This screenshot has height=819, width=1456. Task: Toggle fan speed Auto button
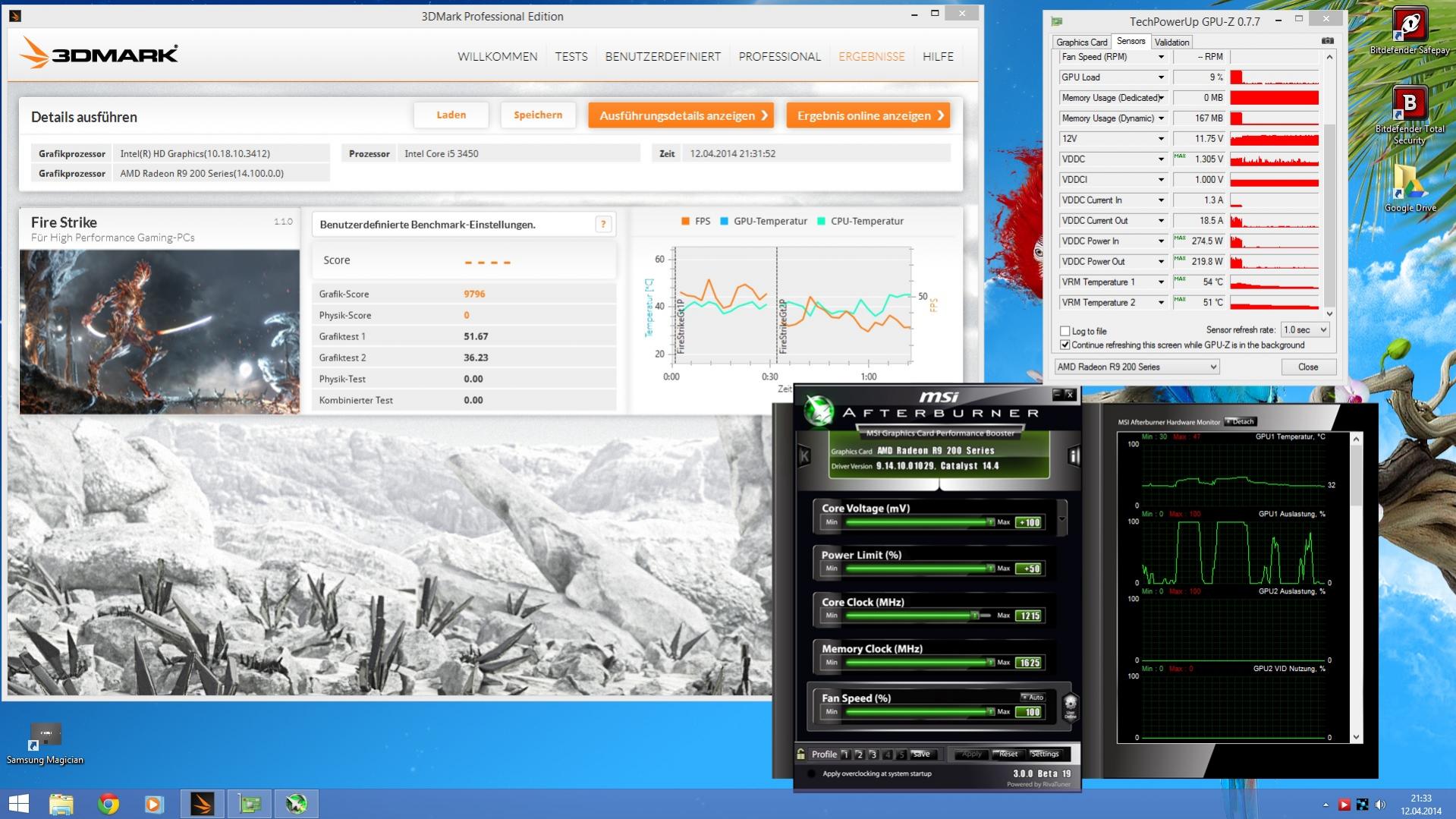(x=1033, y=697)
